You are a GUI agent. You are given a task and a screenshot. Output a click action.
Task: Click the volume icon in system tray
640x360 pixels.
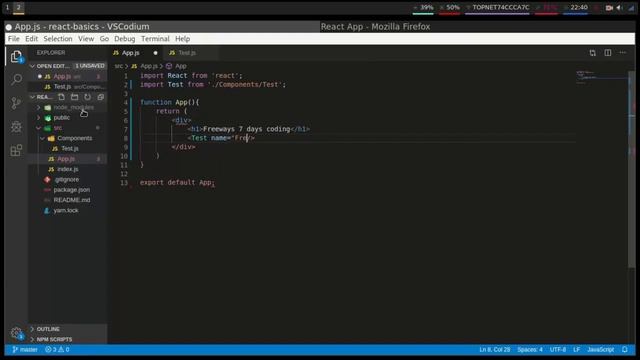coord(620,7)
